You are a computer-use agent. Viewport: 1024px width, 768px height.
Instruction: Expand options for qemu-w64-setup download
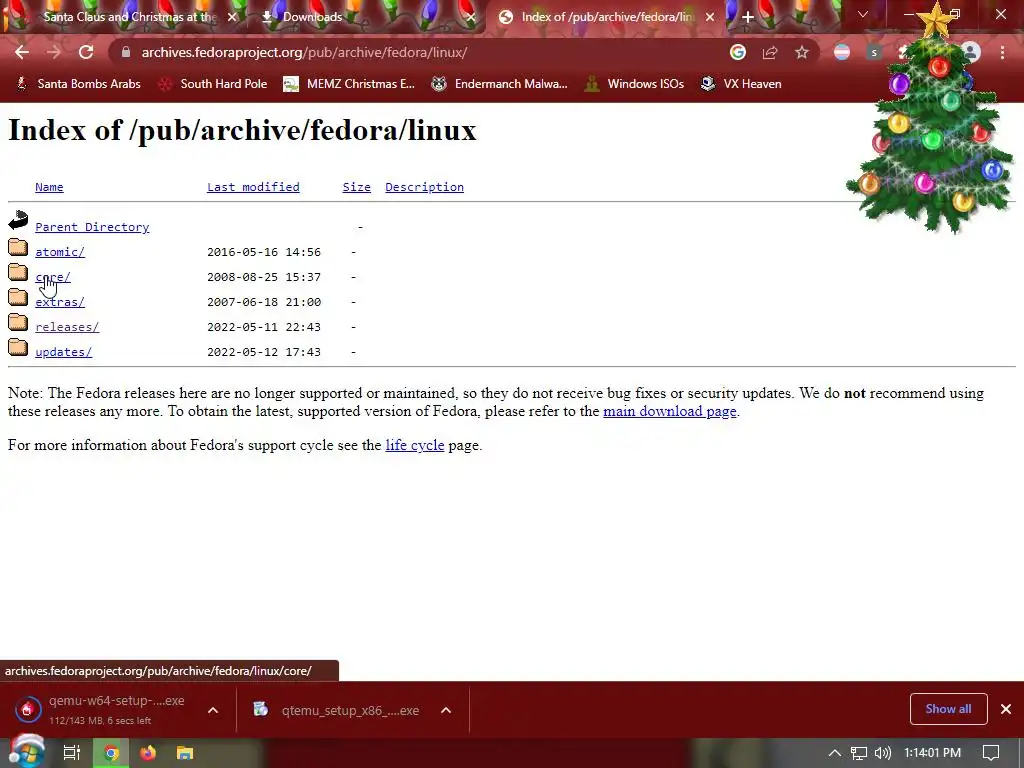point(213,710)
